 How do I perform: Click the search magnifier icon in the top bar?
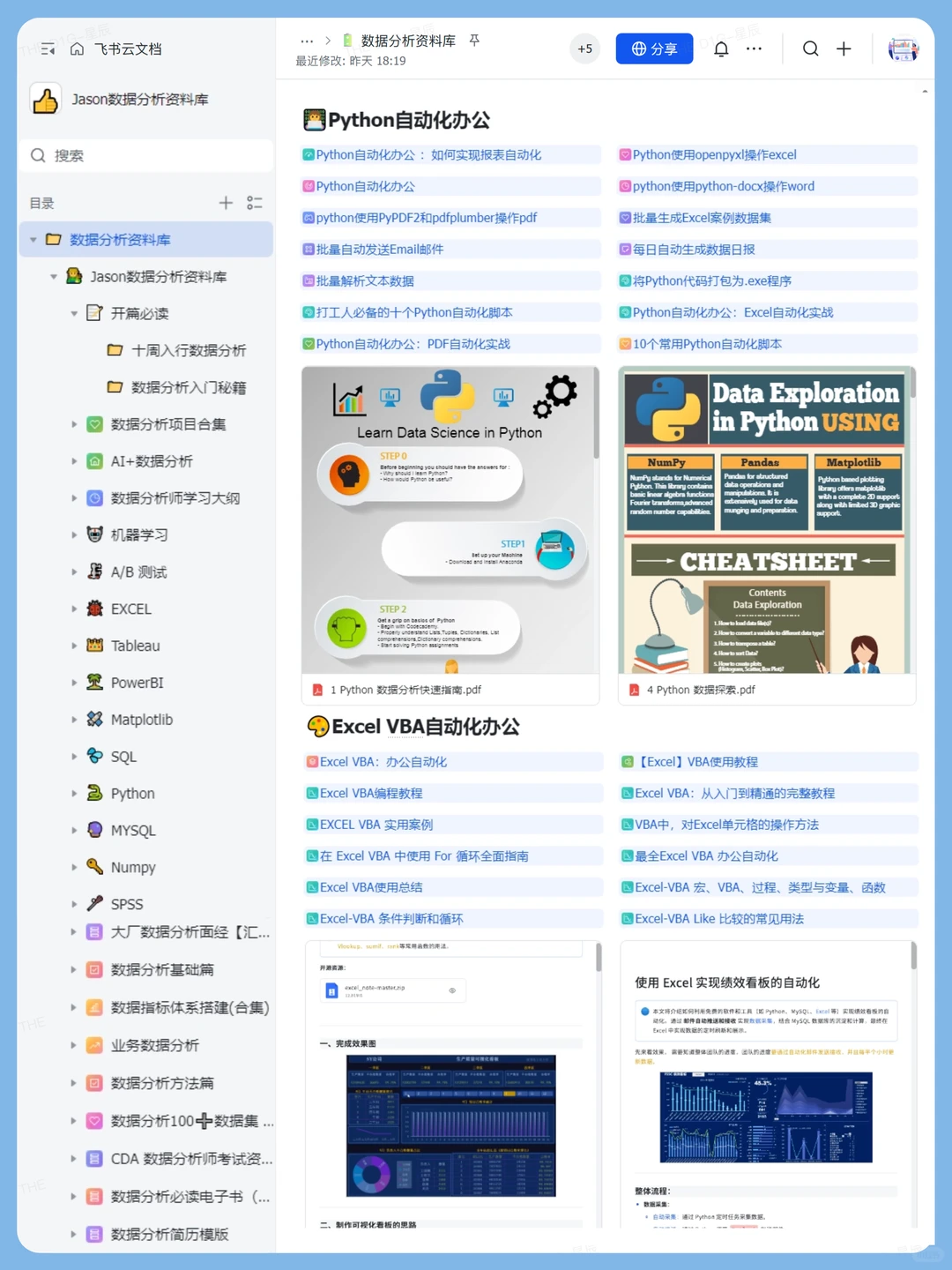[x=810, y=49]
